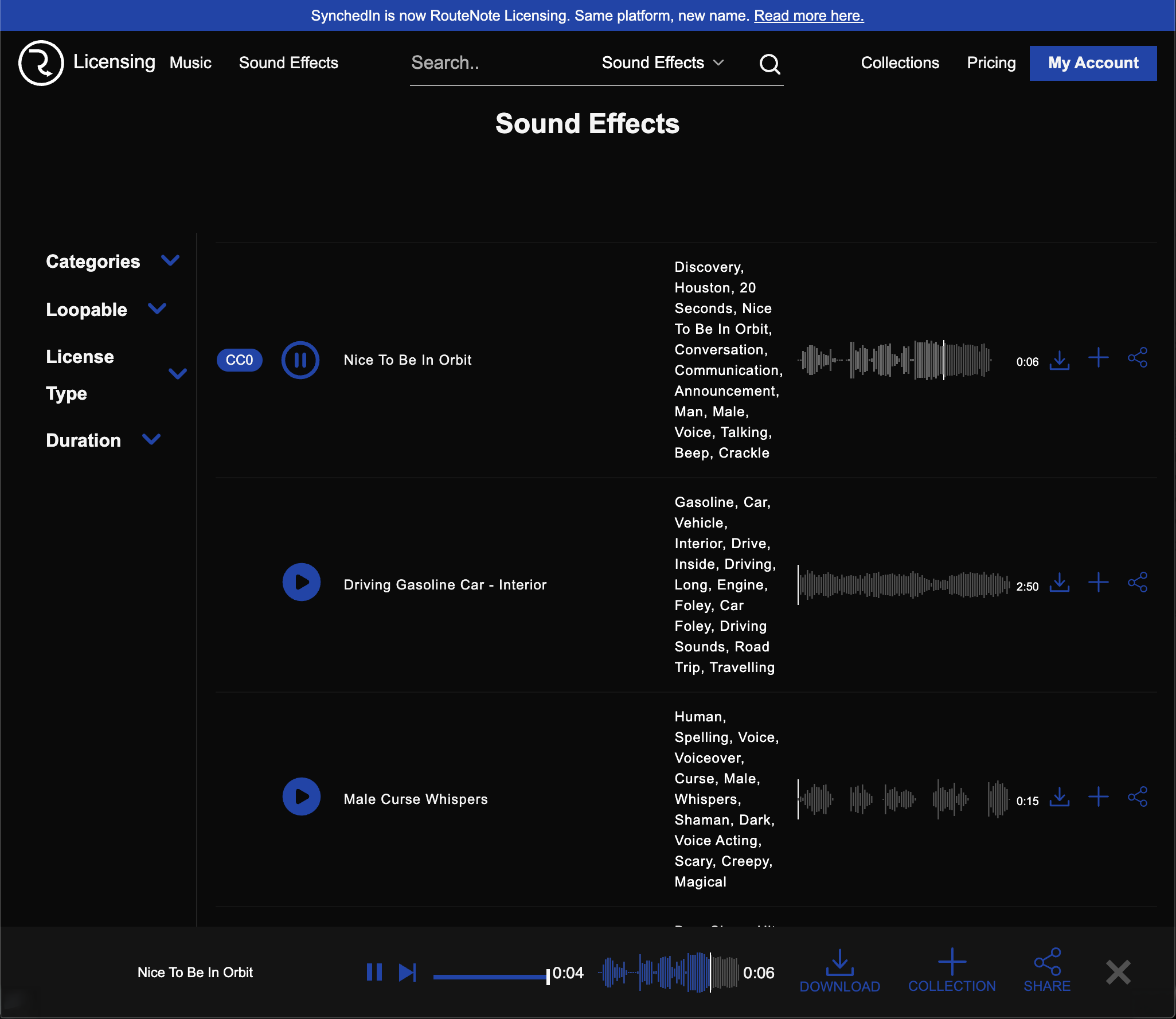
Task: Expand the Categories filter
Action: pyautogui.click(x=170, y=261)
